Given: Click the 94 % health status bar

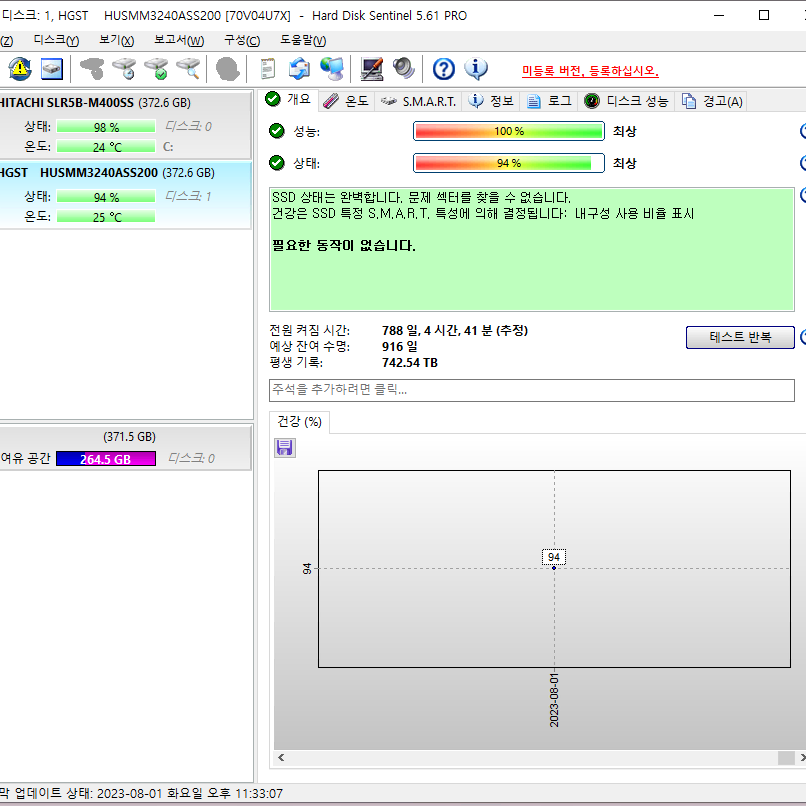Looking at the screenshot, I should (x=509, y=163).
